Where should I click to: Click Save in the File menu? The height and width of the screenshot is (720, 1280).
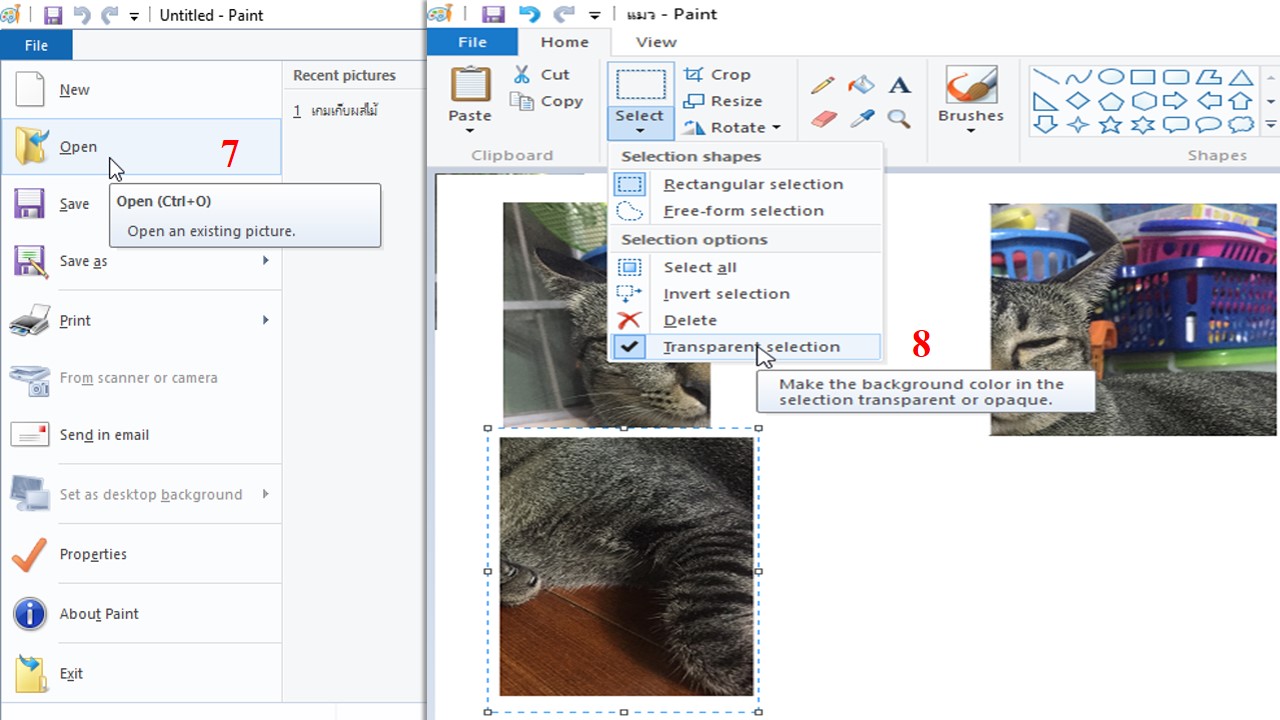141,204
